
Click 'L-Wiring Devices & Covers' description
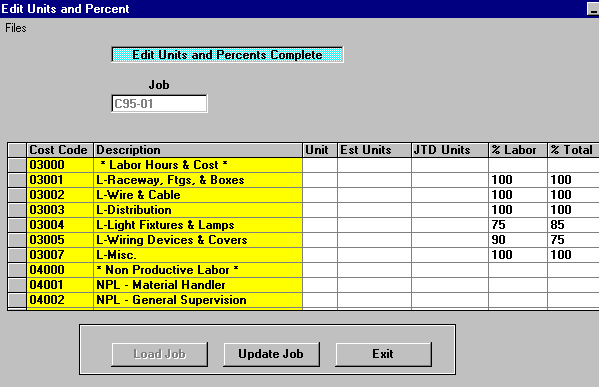click(198, 240)
